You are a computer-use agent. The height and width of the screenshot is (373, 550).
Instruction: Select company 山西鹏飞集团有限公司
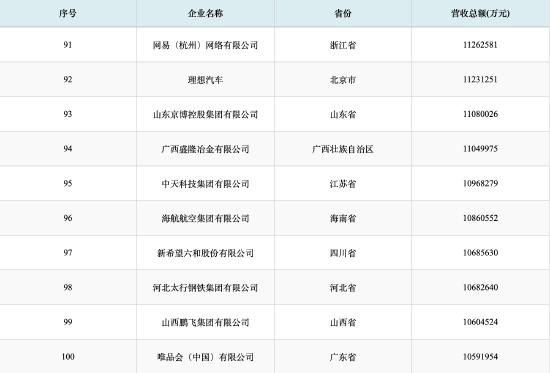pyautogui.click(x=205, y=322)
